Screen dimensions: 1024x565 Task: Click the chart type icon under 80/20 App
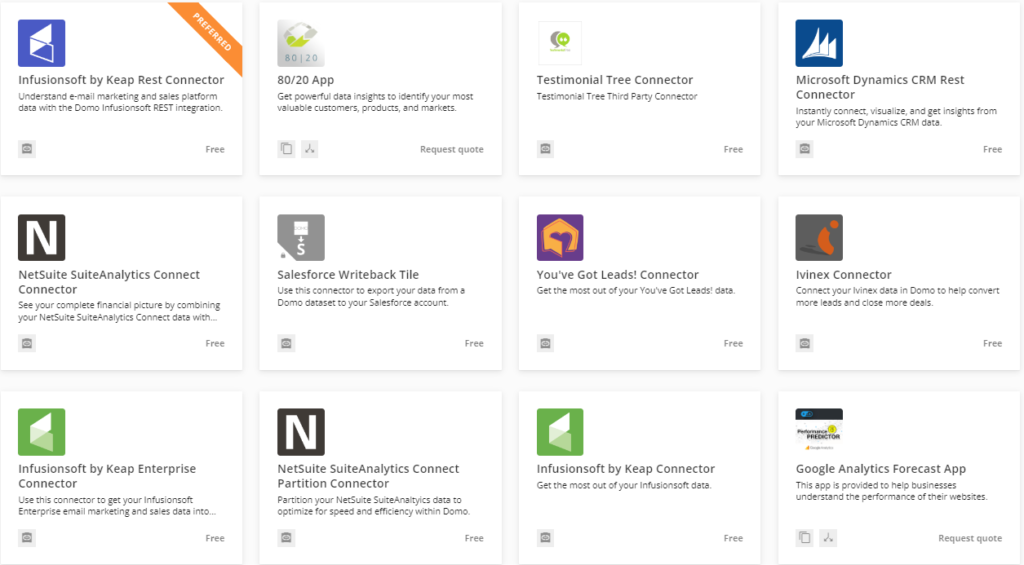coord(310,149)
